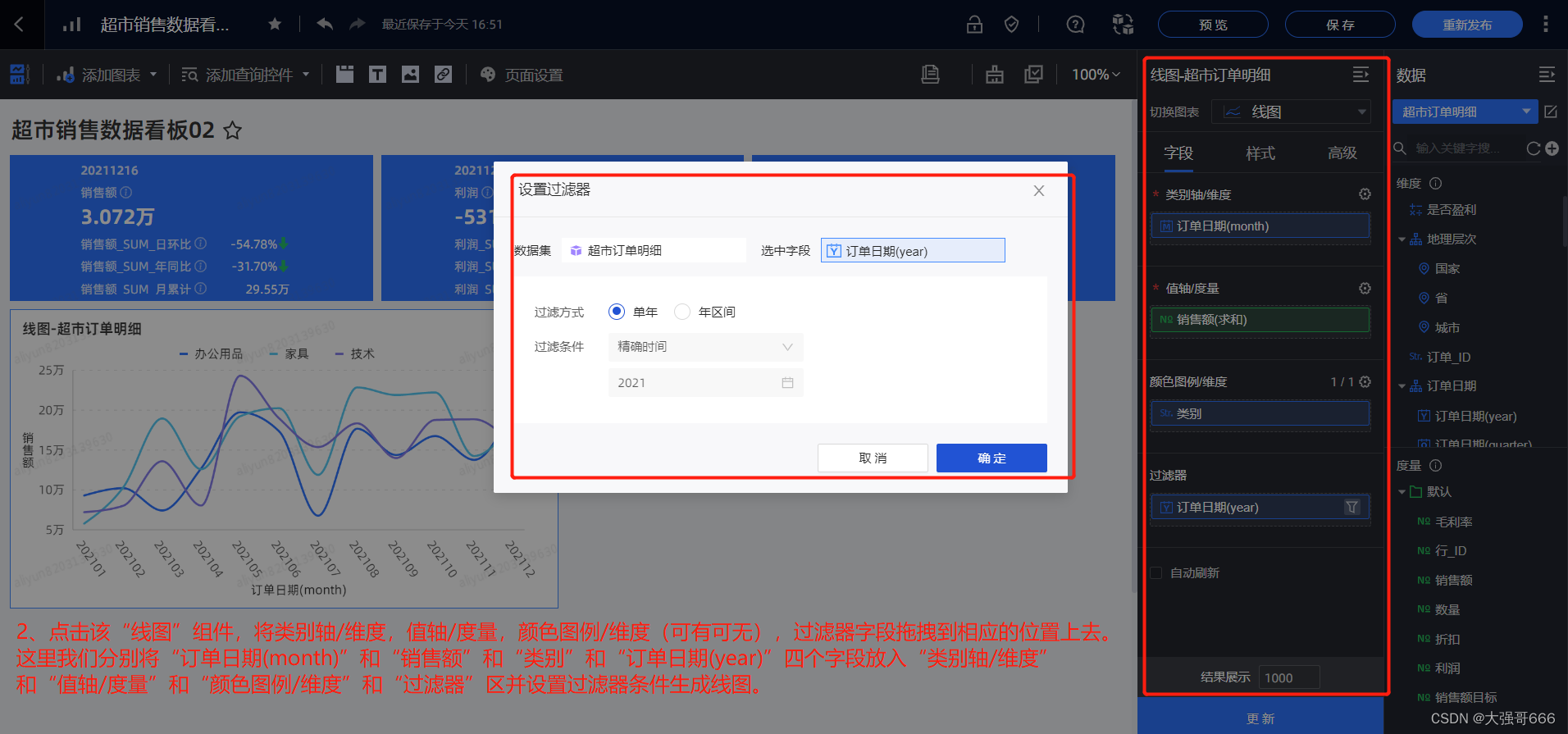Insert a tab container widget

pyautogui.click(x=344, y=75)
